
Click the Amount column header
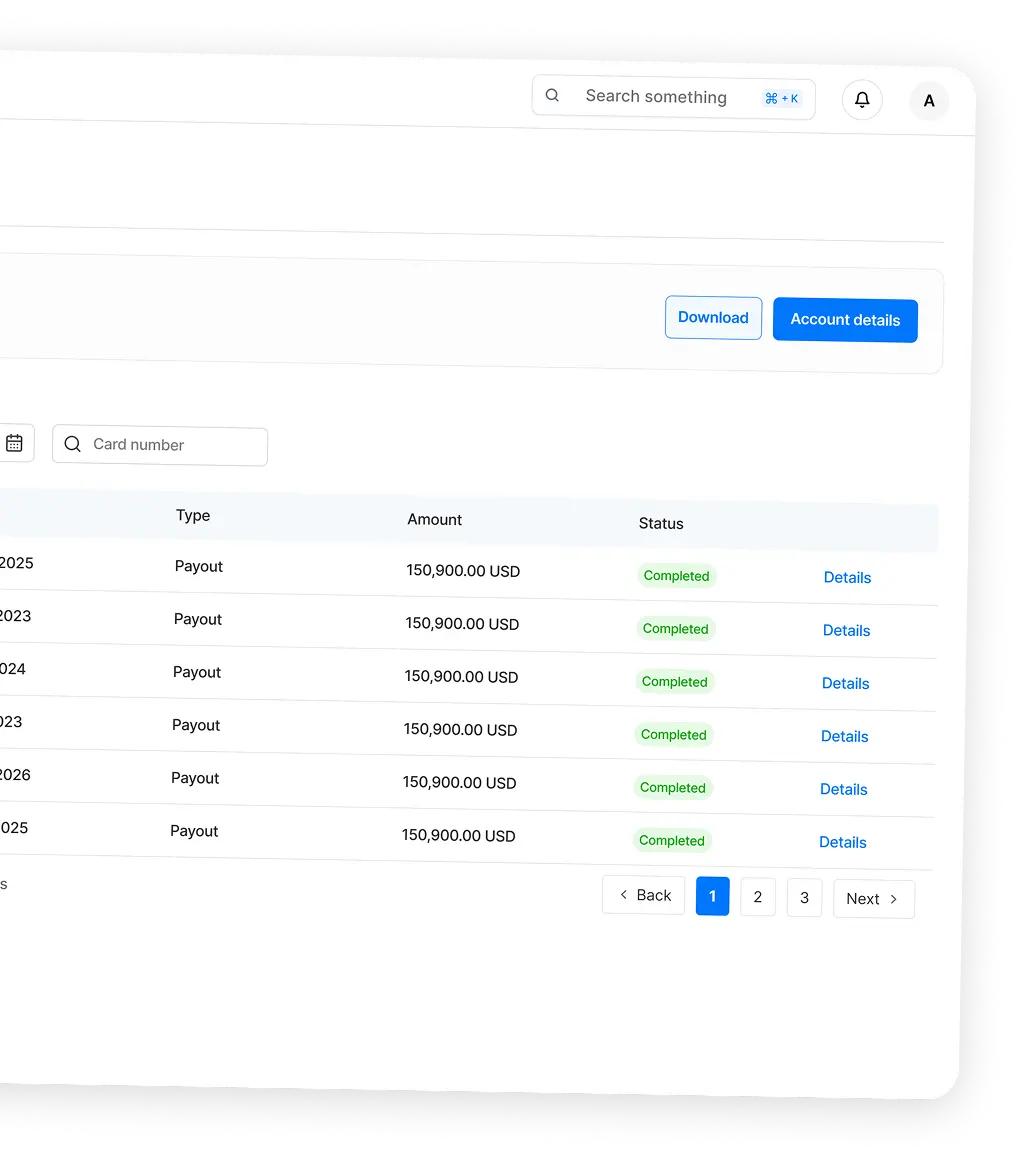pyautogui.click(x=434, y=520)
